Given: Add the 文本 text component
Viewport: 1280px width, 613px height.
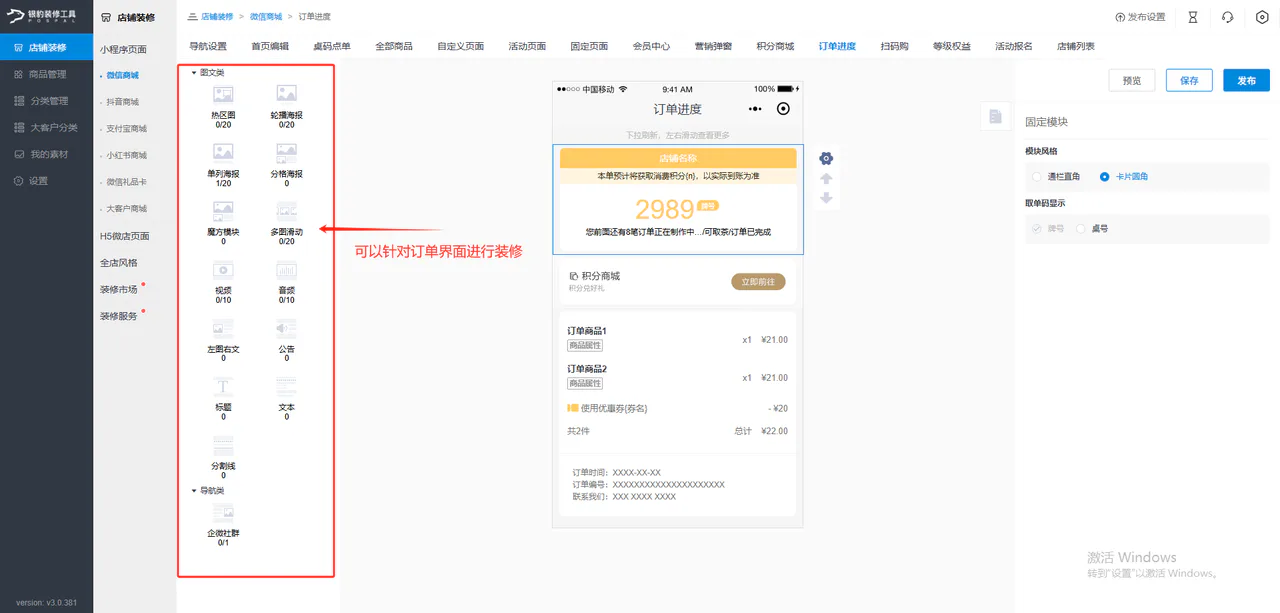Looking at the screenshot, I should pos(286,397).
